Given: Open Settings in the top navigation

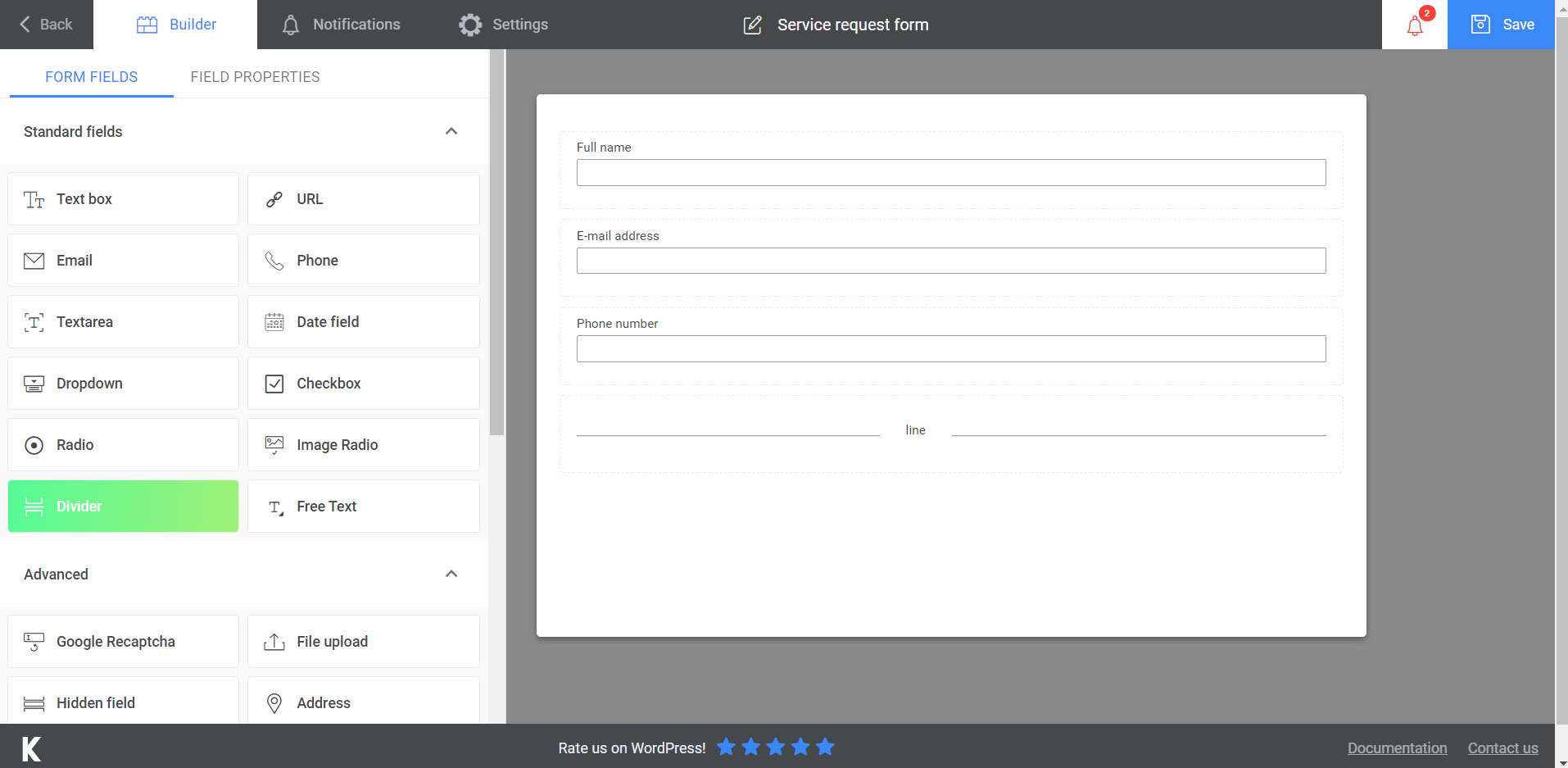Looking at the screenshot, I should point(503,25).
